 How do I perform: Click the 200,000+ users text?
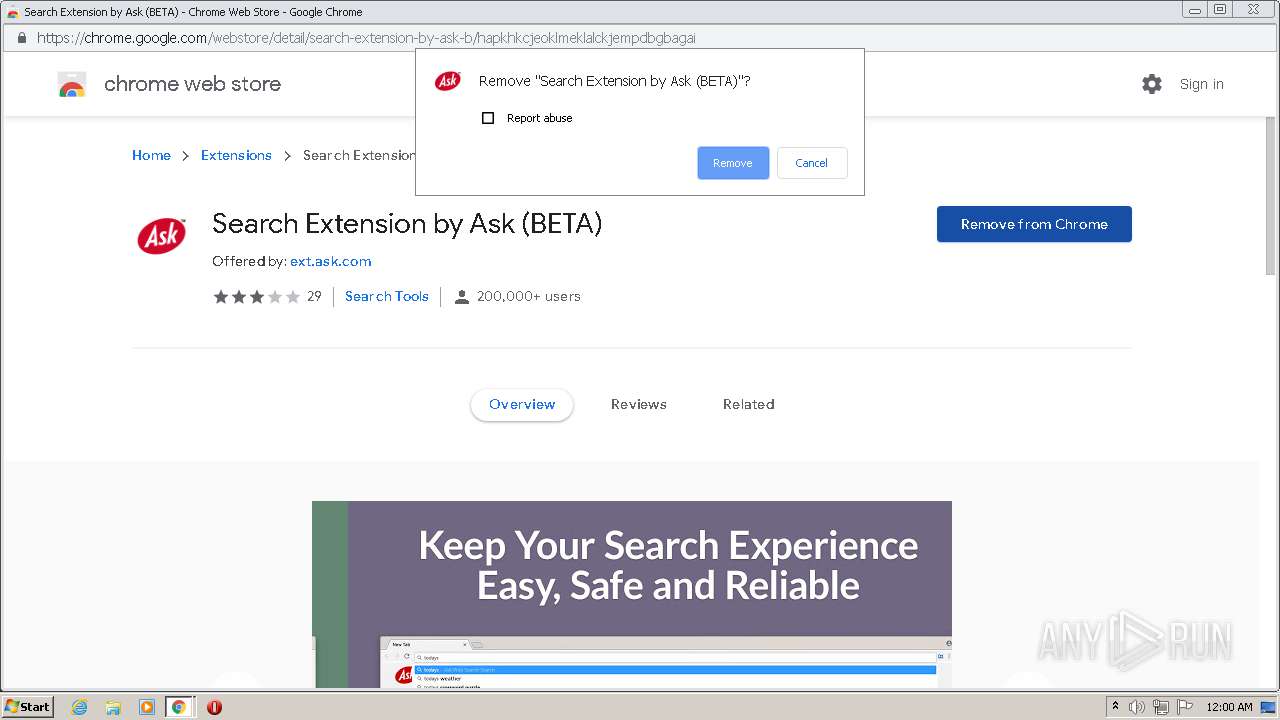(x=529, y=296)
